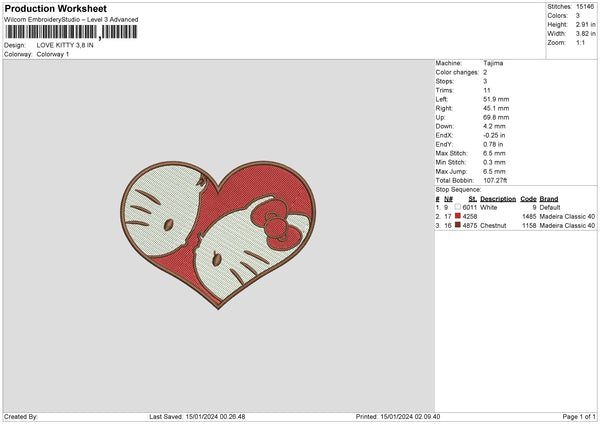Screen dimensions: 600x424
Task: Click the chestnut color swatch 4875
Action: tap(458, 225)
